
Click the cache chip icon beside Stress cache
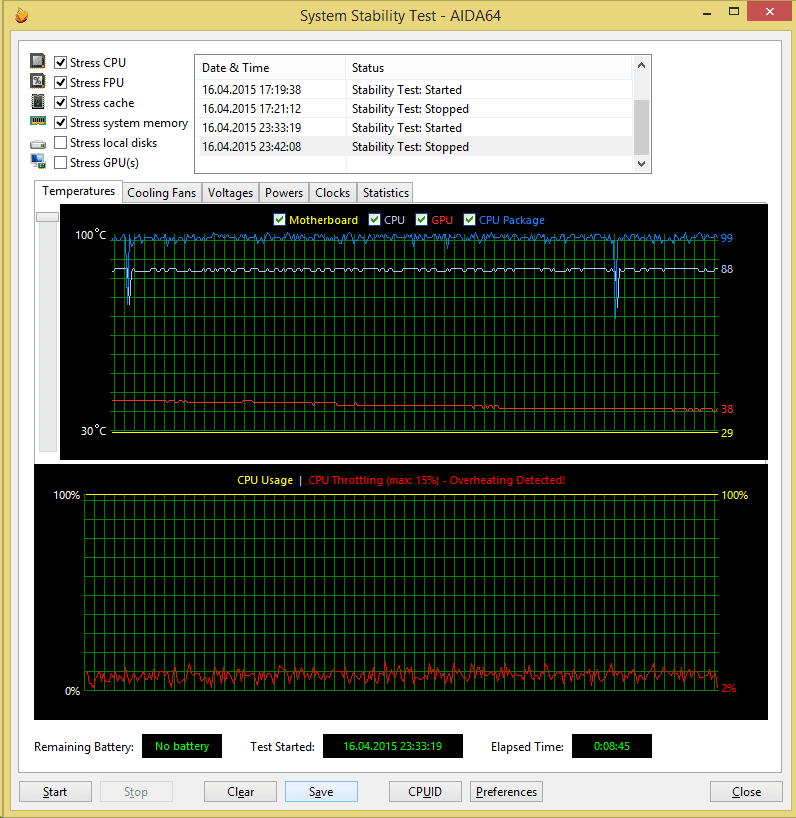point(38,101)
